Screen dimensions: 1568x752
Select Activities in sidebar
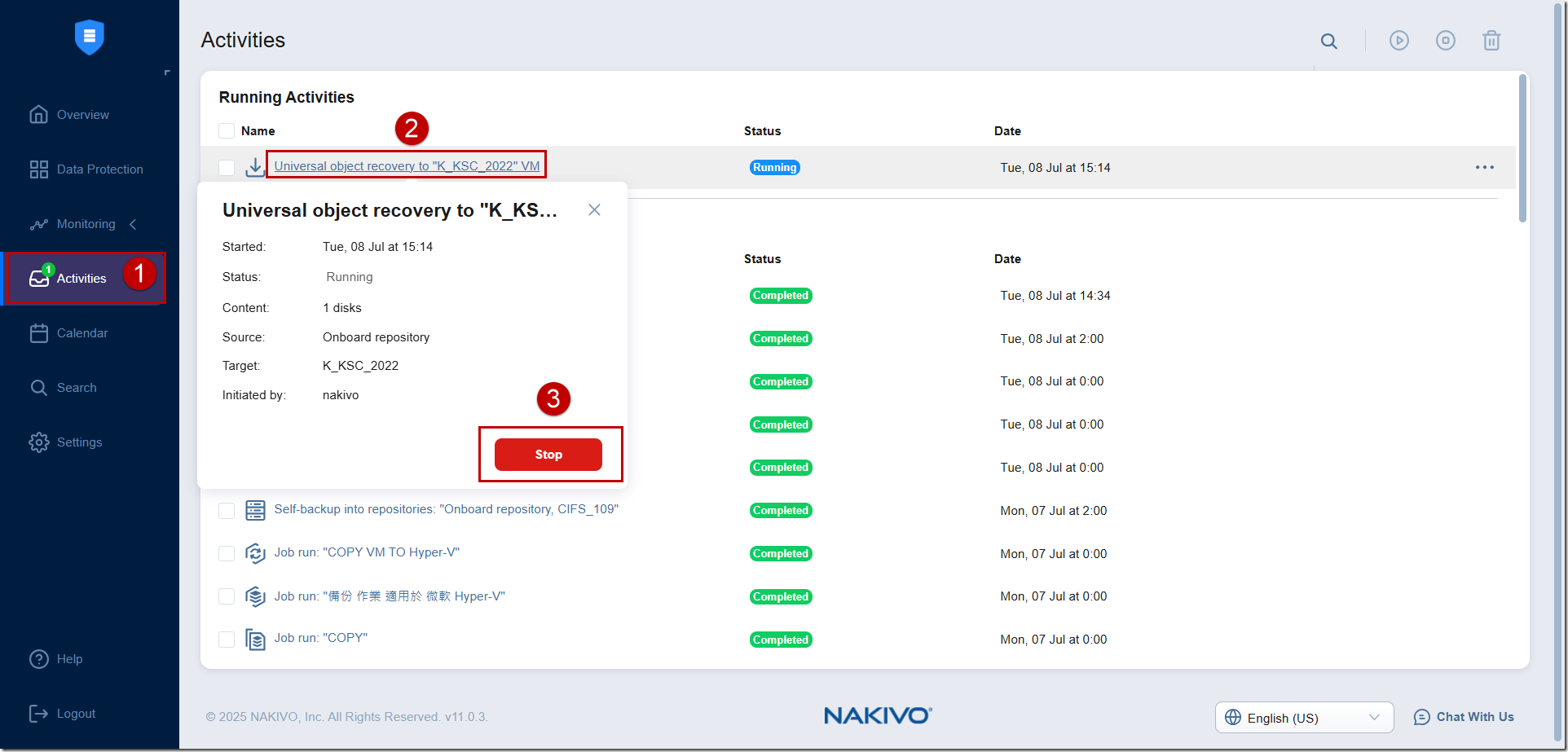click(85, 278)
